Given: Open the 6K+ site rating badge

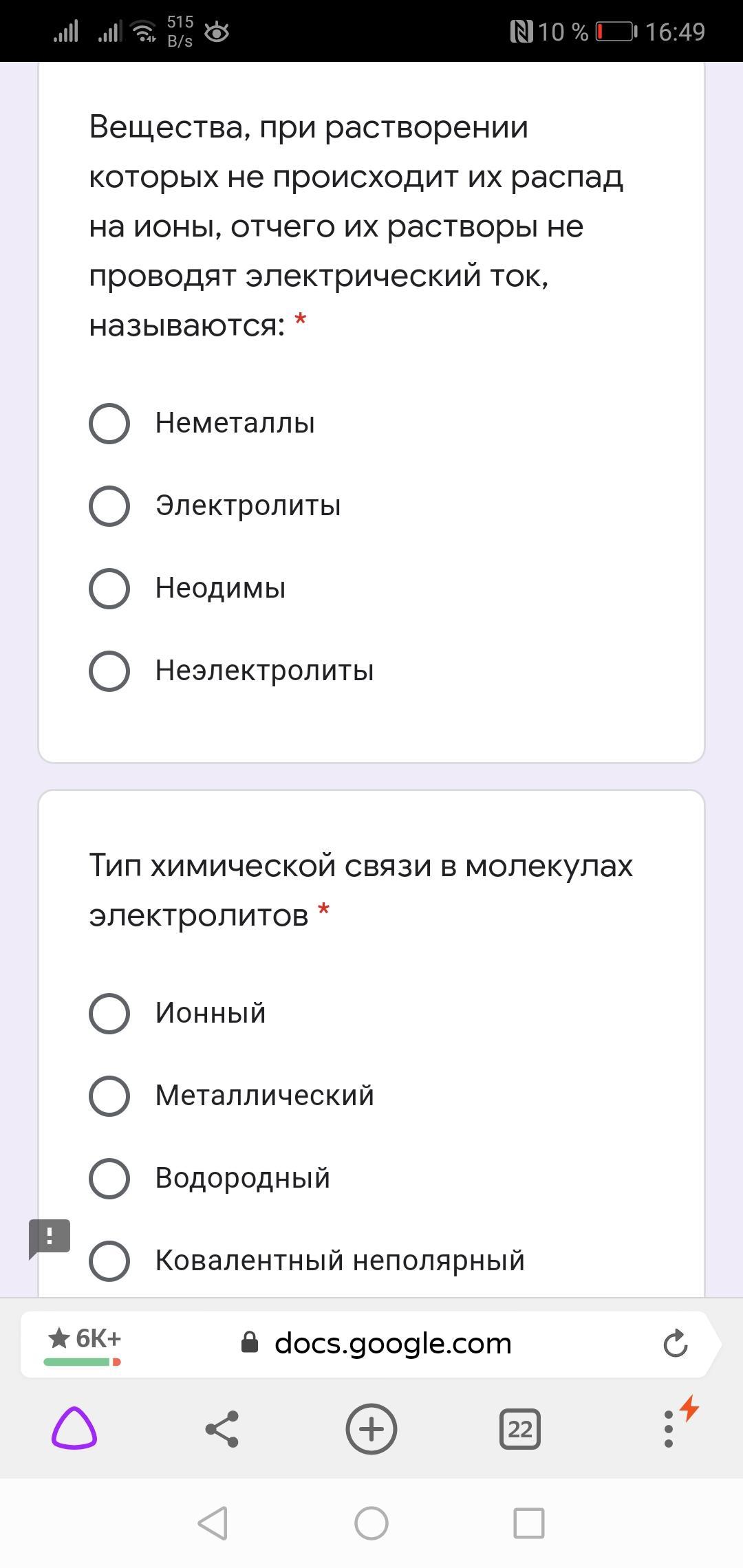Looking at the screenshot, I should tap(83, 1342).
